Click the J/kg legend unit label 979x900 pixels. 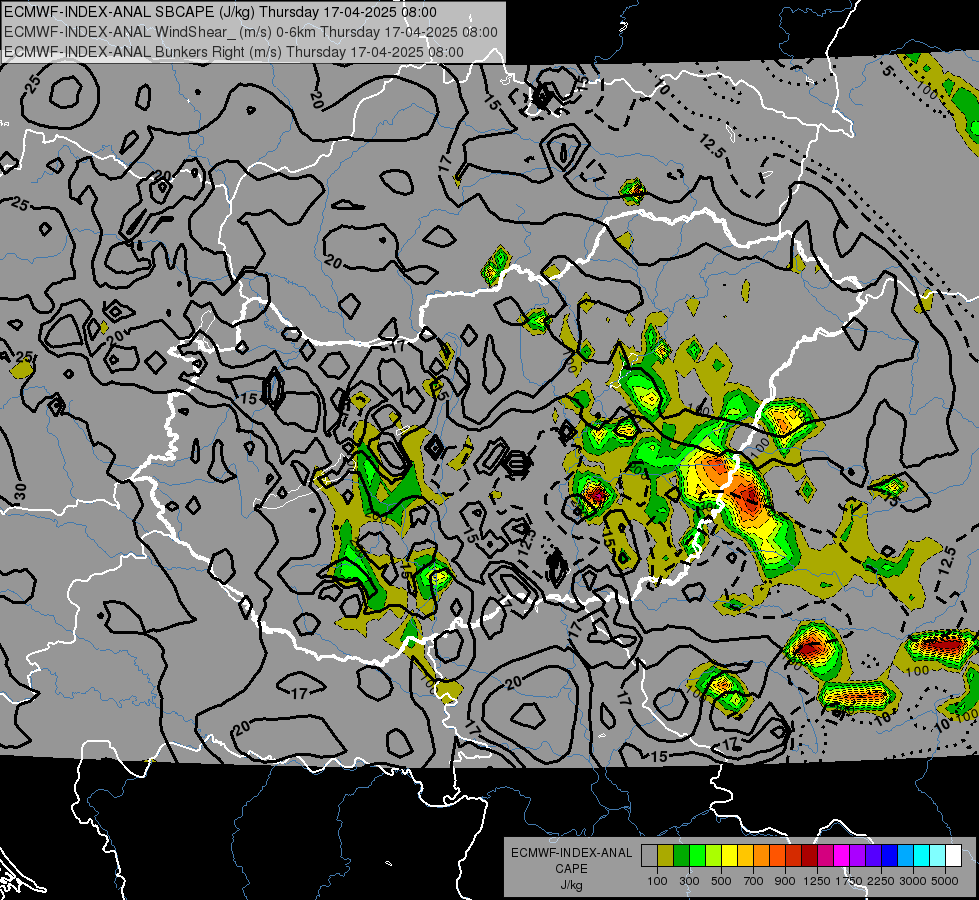(572, 885)
